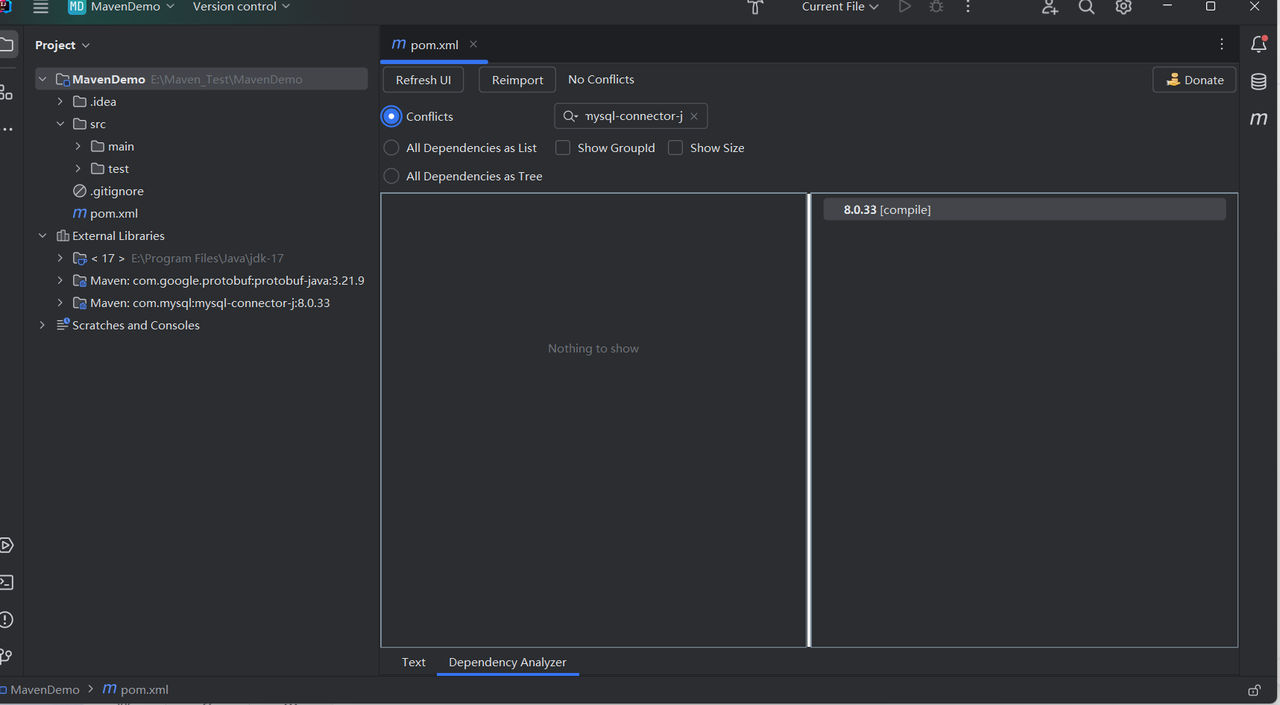The height and width of the screenshot is (705, 1280).
Task: Switch to the Text tab
Action: [413, 662]
